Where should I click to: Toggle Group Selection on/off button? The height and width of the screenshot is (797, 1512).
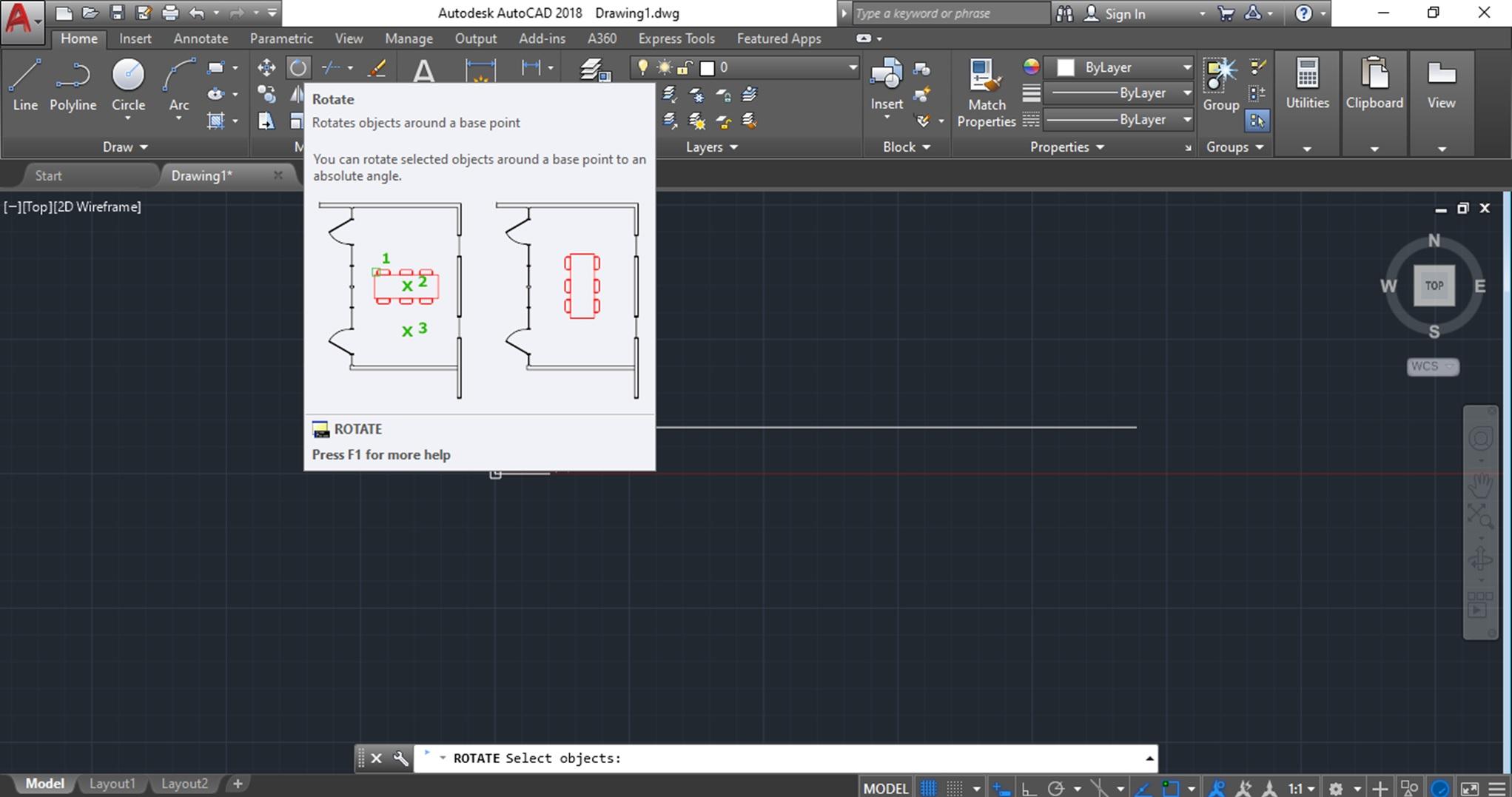coord(1257,120)
